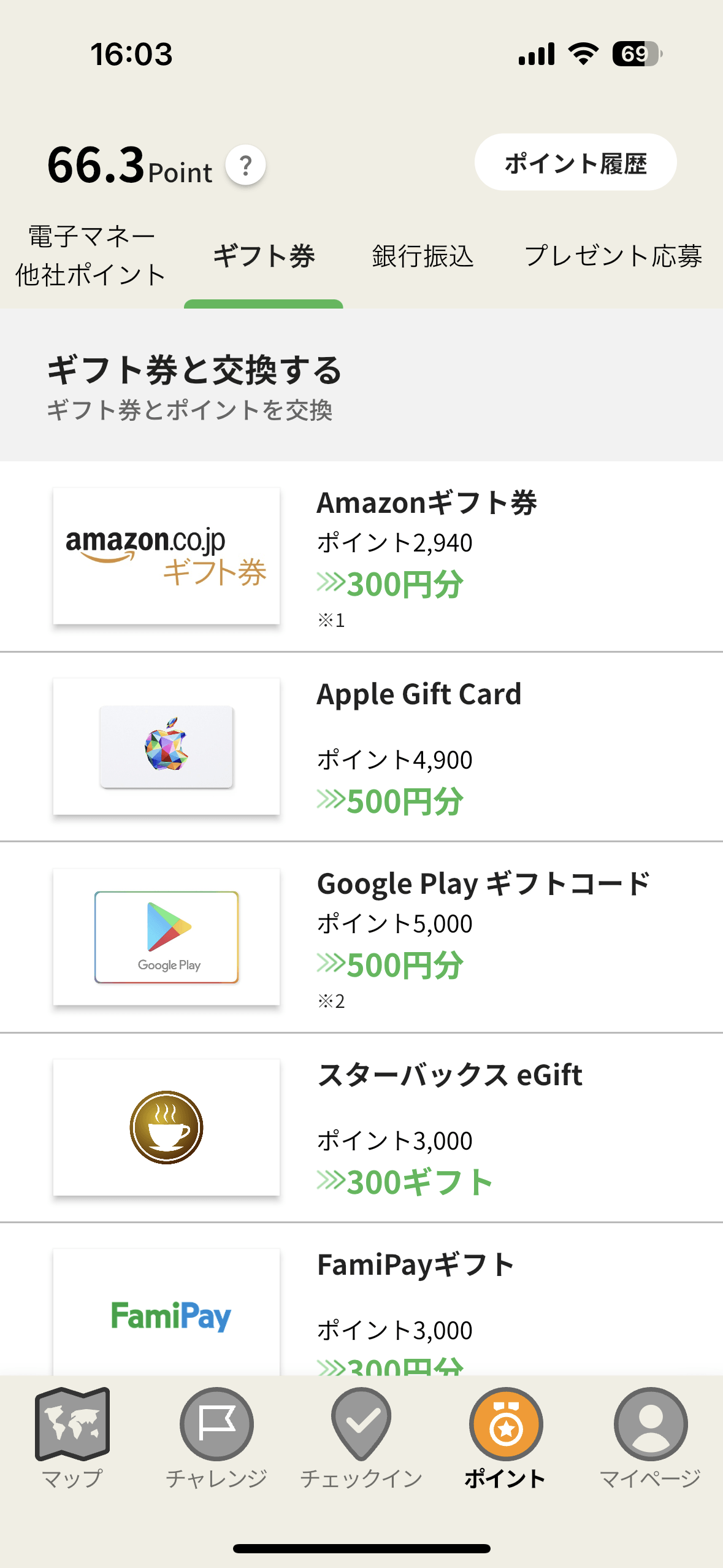Open the Challenge flag icon
The height and width of the screenshot is (1568, 723).
(216, 1424)
